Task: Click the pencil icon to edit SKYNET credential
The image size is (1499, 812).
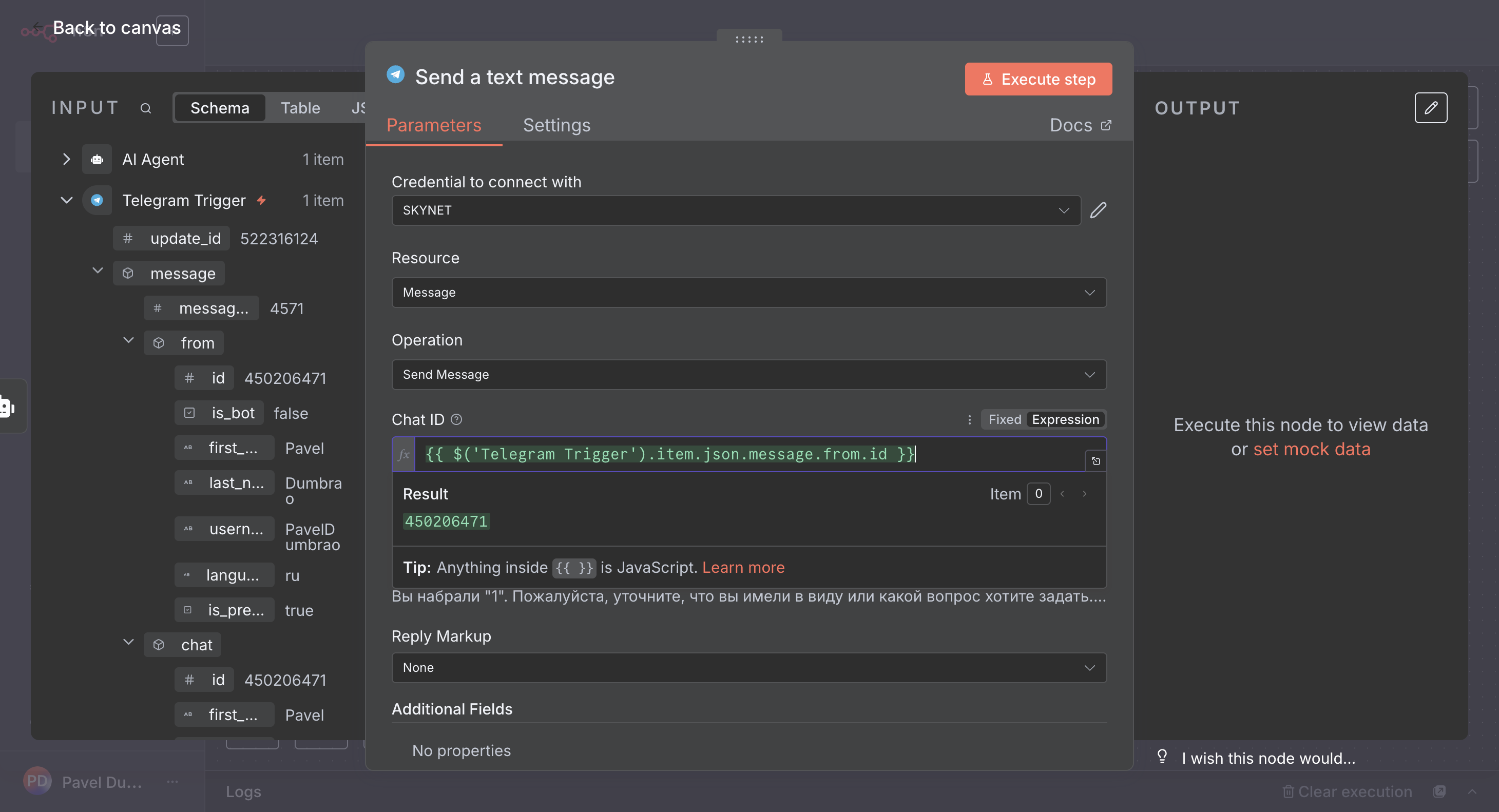Action: click(1098, 210)
